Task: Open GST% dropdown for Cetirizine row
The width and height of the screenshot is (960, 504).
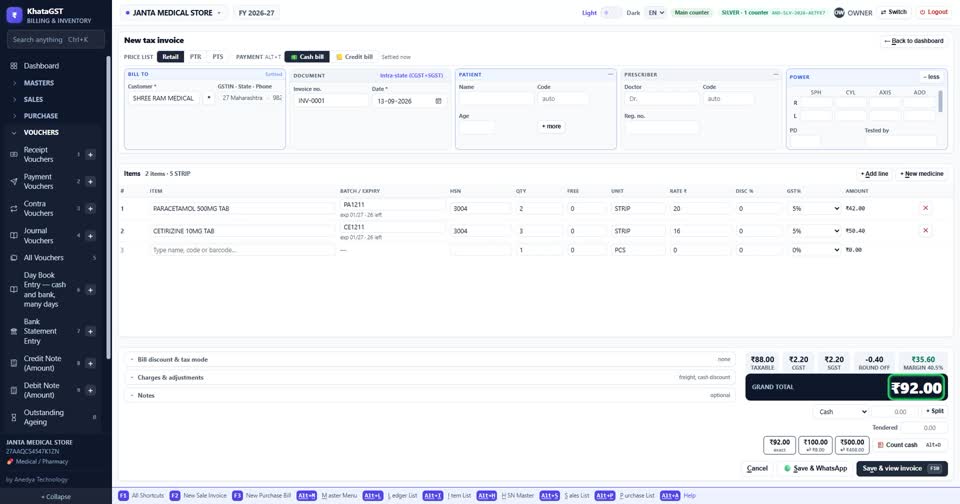Action: click(815, 231)
